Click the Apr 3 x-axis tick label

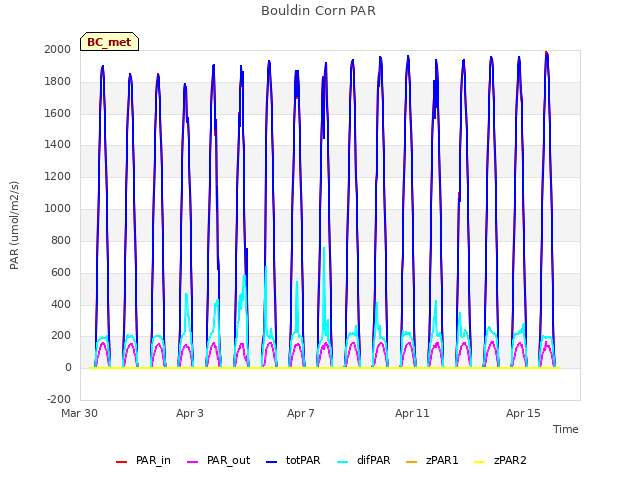coord(190,413)
